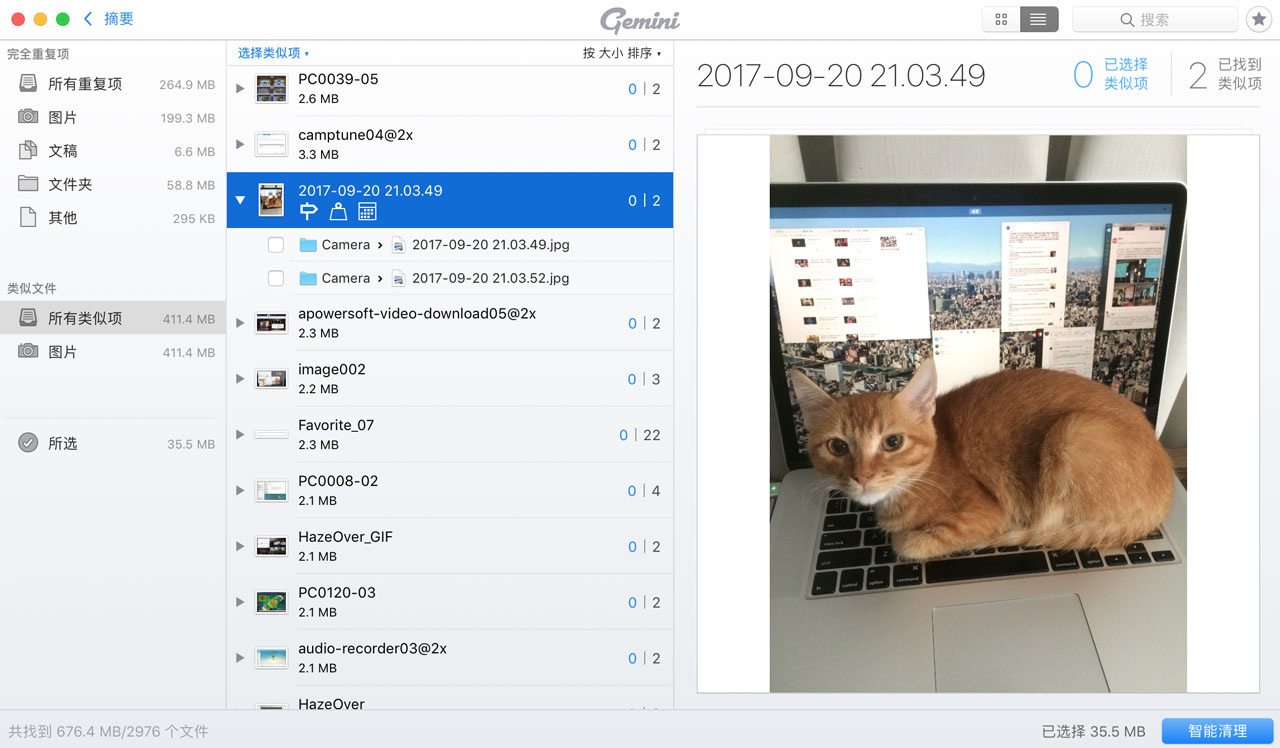1280x748 pixels.
Task: Switch to grid view layout
Action: (1001, 19)
